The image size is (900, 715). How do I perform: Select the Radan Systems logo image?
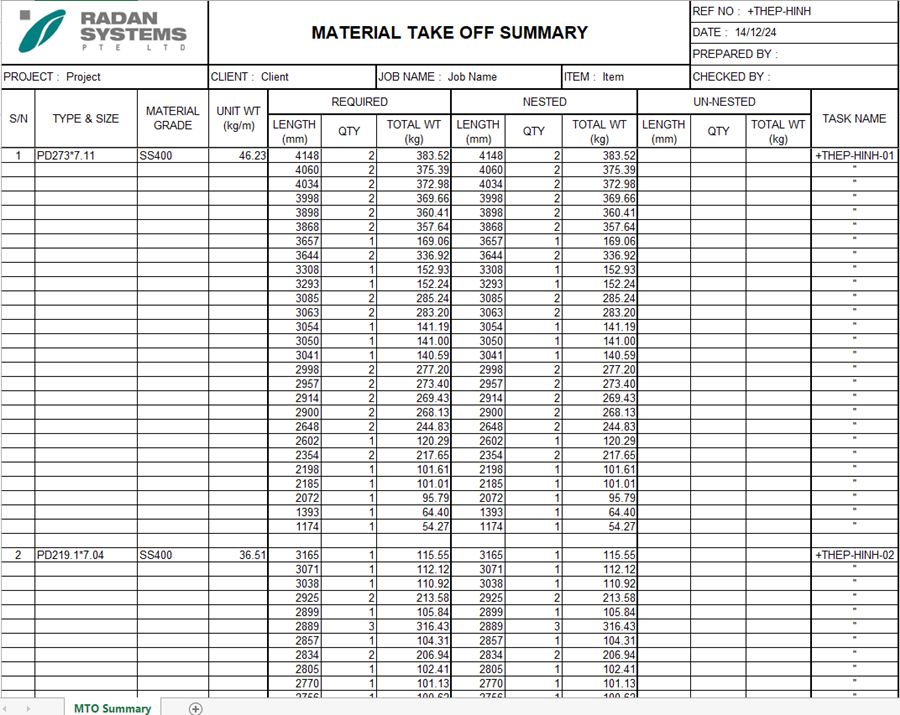click(x=103, y=32)
